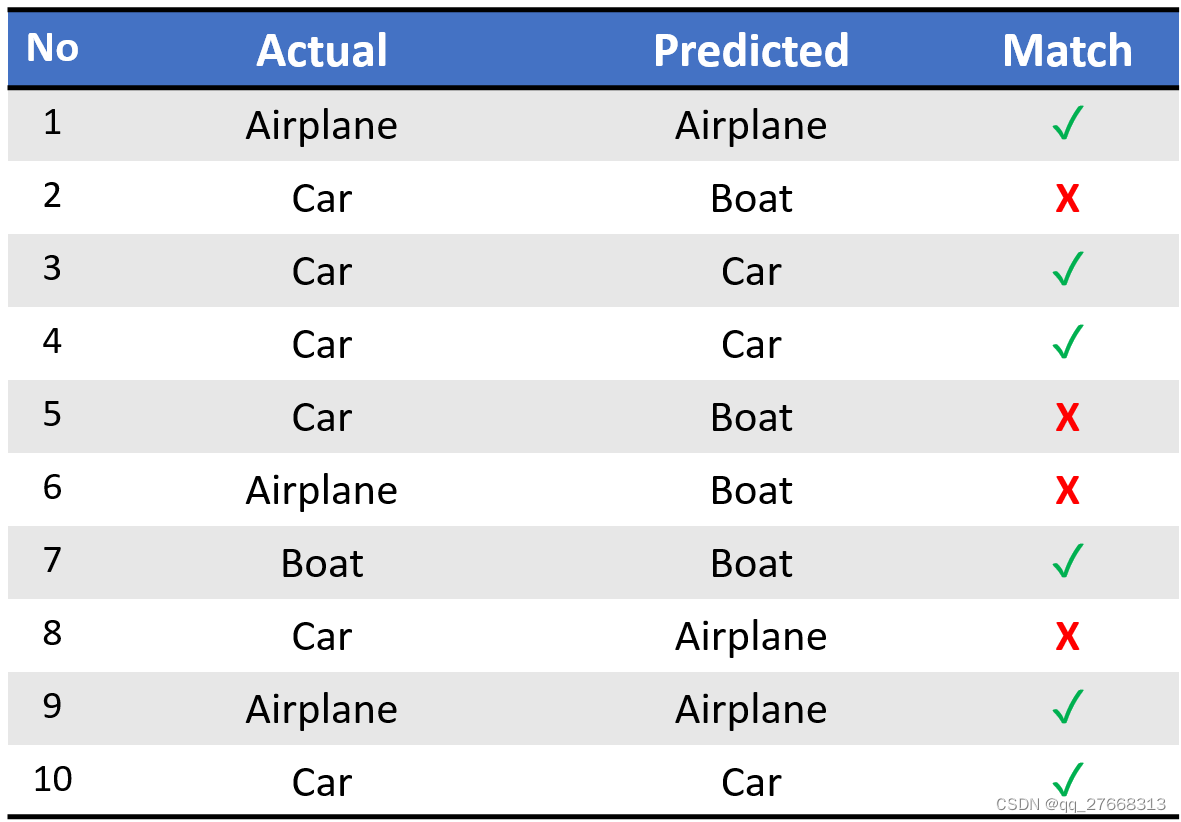This screenshot has height=822, width=1181.
Task: Click the green checkmark in row 9
Action: [x=1068, y=707]
